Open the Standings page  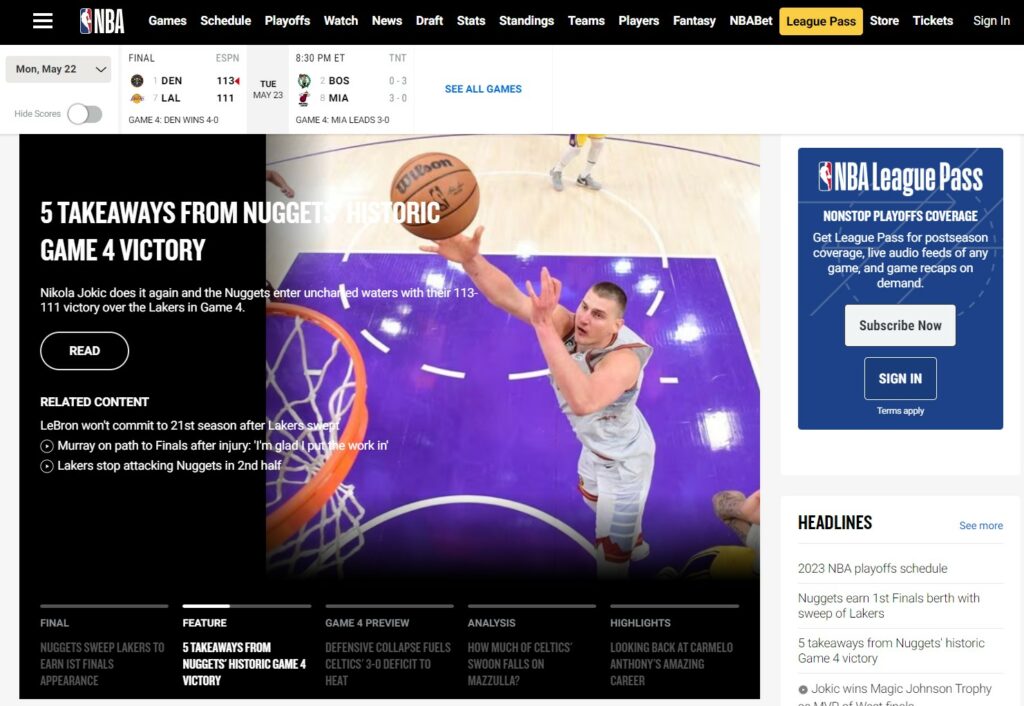[x=526, y=21]
